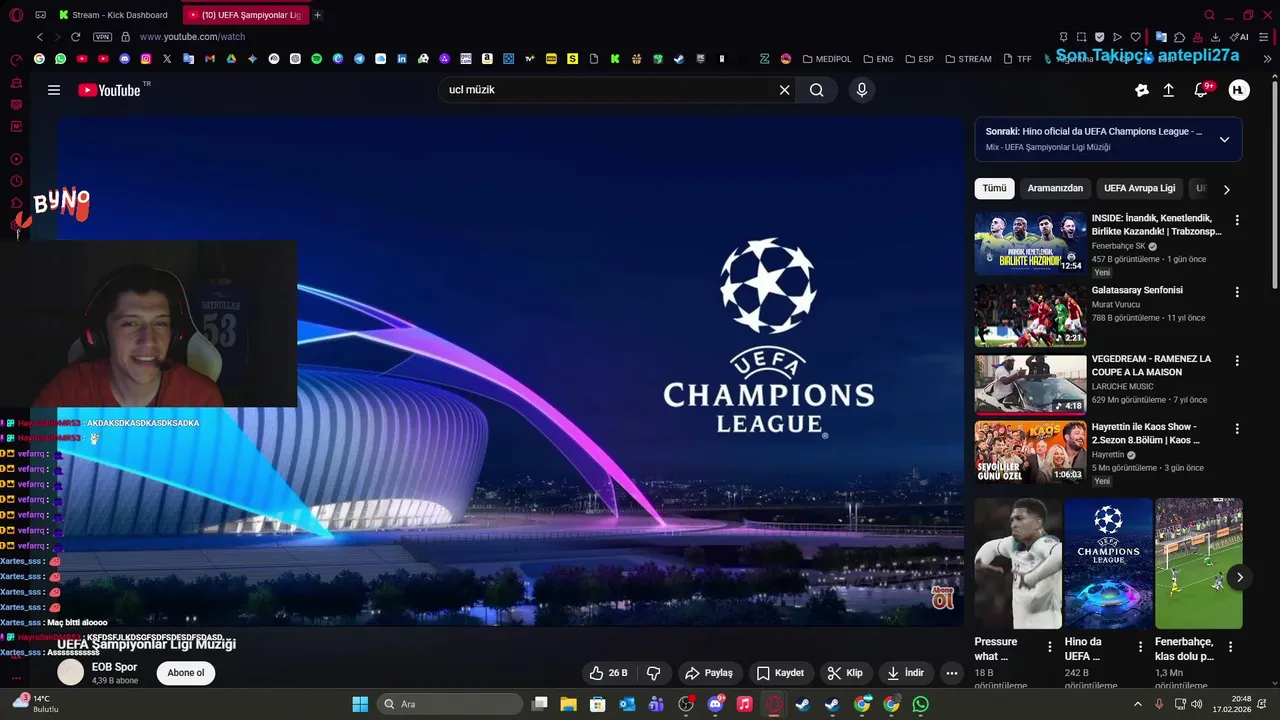
Task: Clear the search box with X
Action: (x=785, y=90)
